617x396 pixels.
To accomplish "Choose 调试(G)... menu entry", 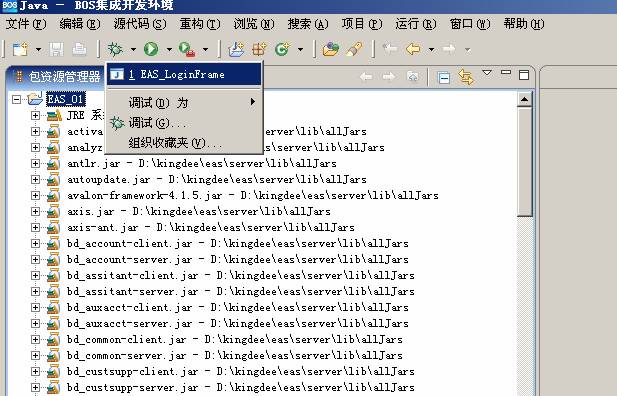I will coord(184,123).
